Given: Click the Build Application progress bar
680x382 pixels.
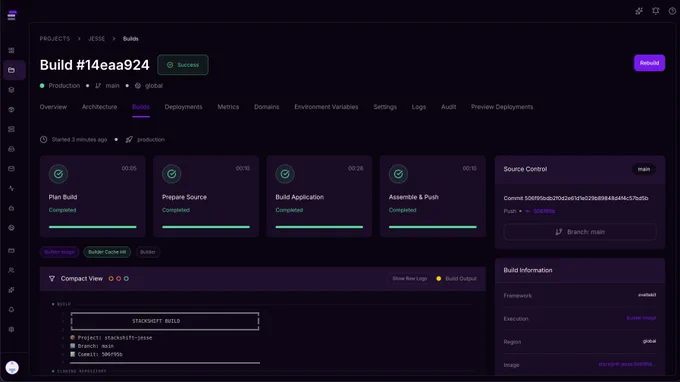Looking at the screenshot, I should coord(319,227).
